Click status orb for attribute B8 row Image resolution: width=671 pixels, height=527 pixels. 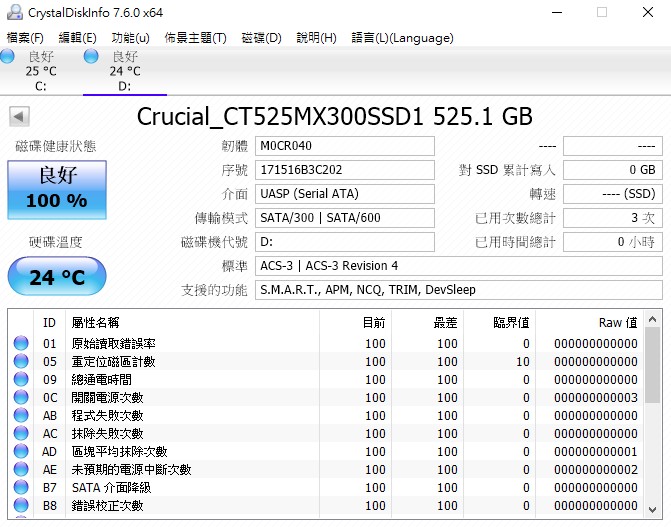[x=21, y=505]
